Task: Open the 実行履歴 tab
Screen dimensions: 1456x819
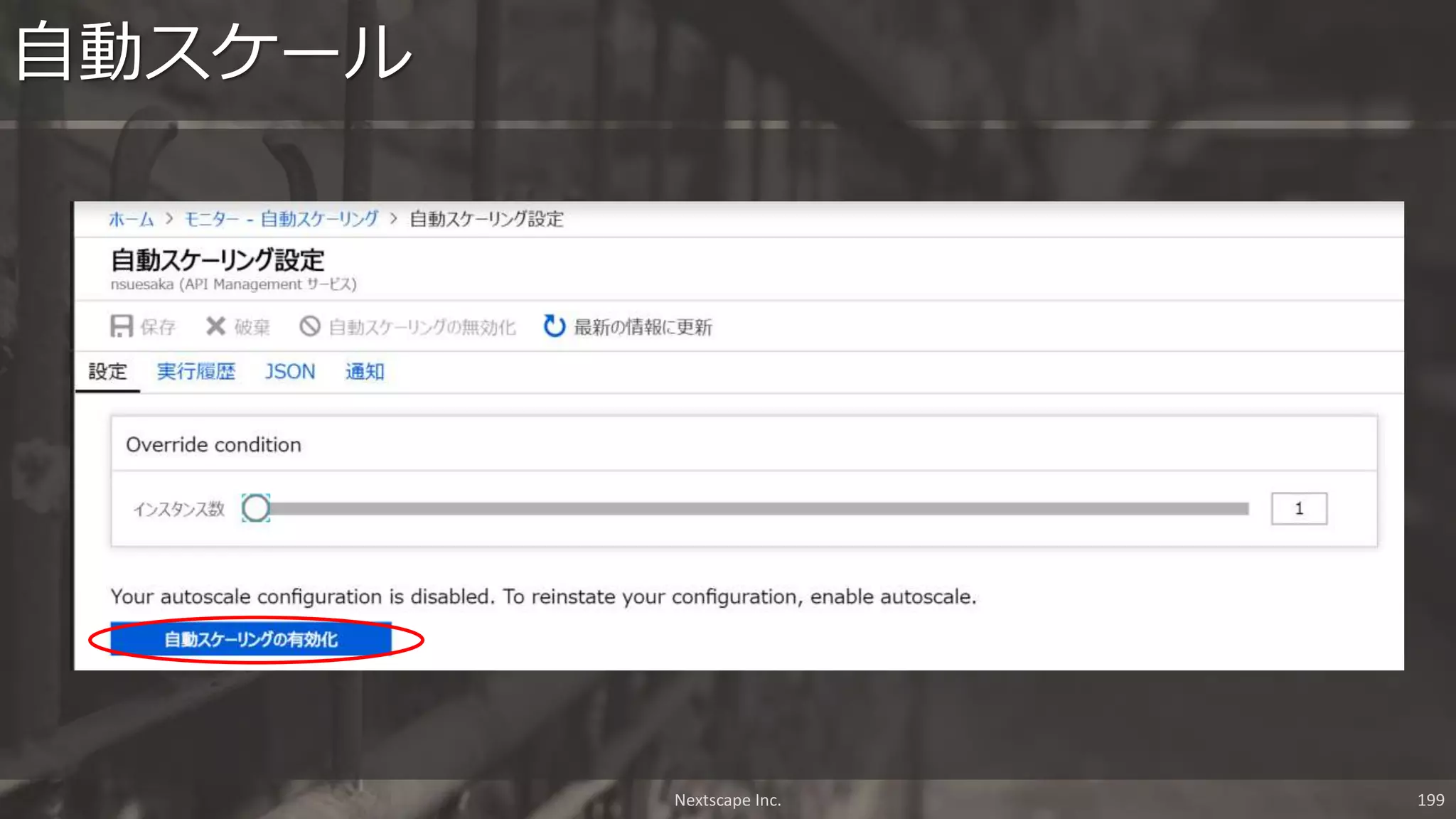Action: click(196, 371)
